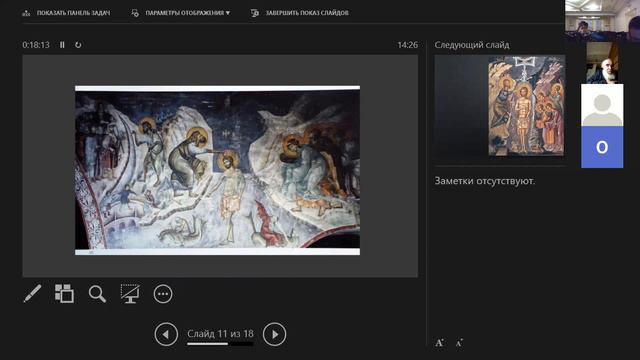Screen dimensions: 640x360
Task: Activate the zoom into slide magnifier
Action: point(97,294)
